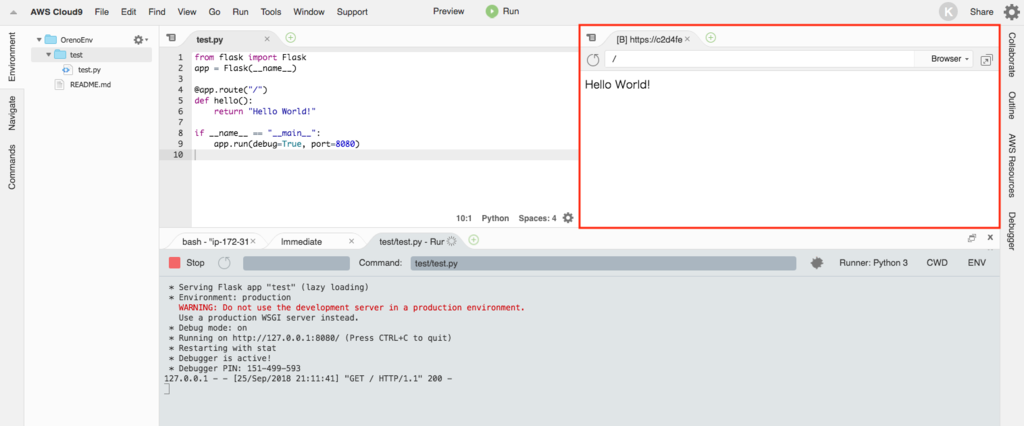This screenshot has height=426, width=1024.
Task: Open the Collaborate side panel
Action: coord(1012,55)
